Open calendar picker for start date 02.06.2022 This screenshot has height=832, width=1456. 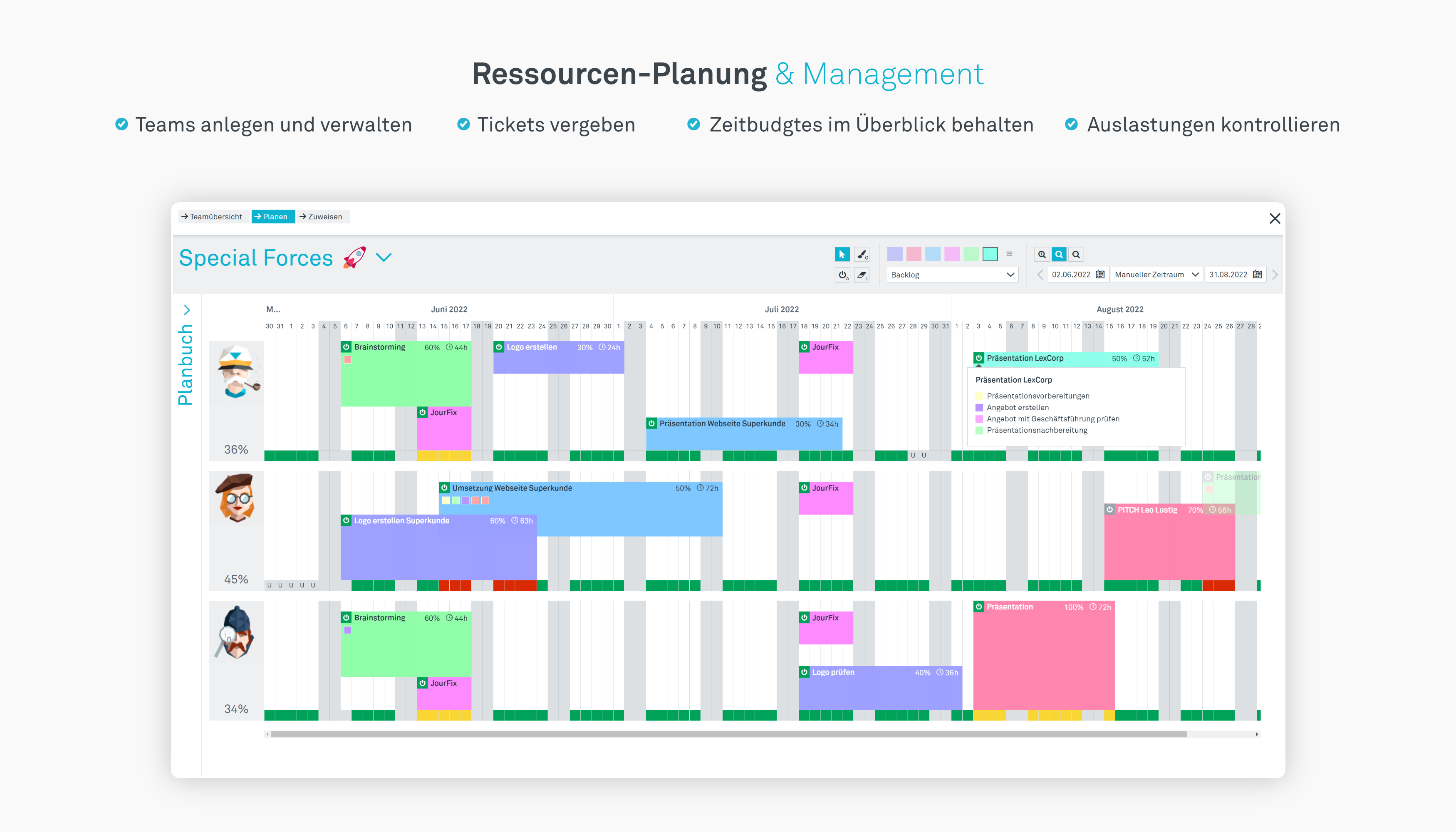(1100, 274)
